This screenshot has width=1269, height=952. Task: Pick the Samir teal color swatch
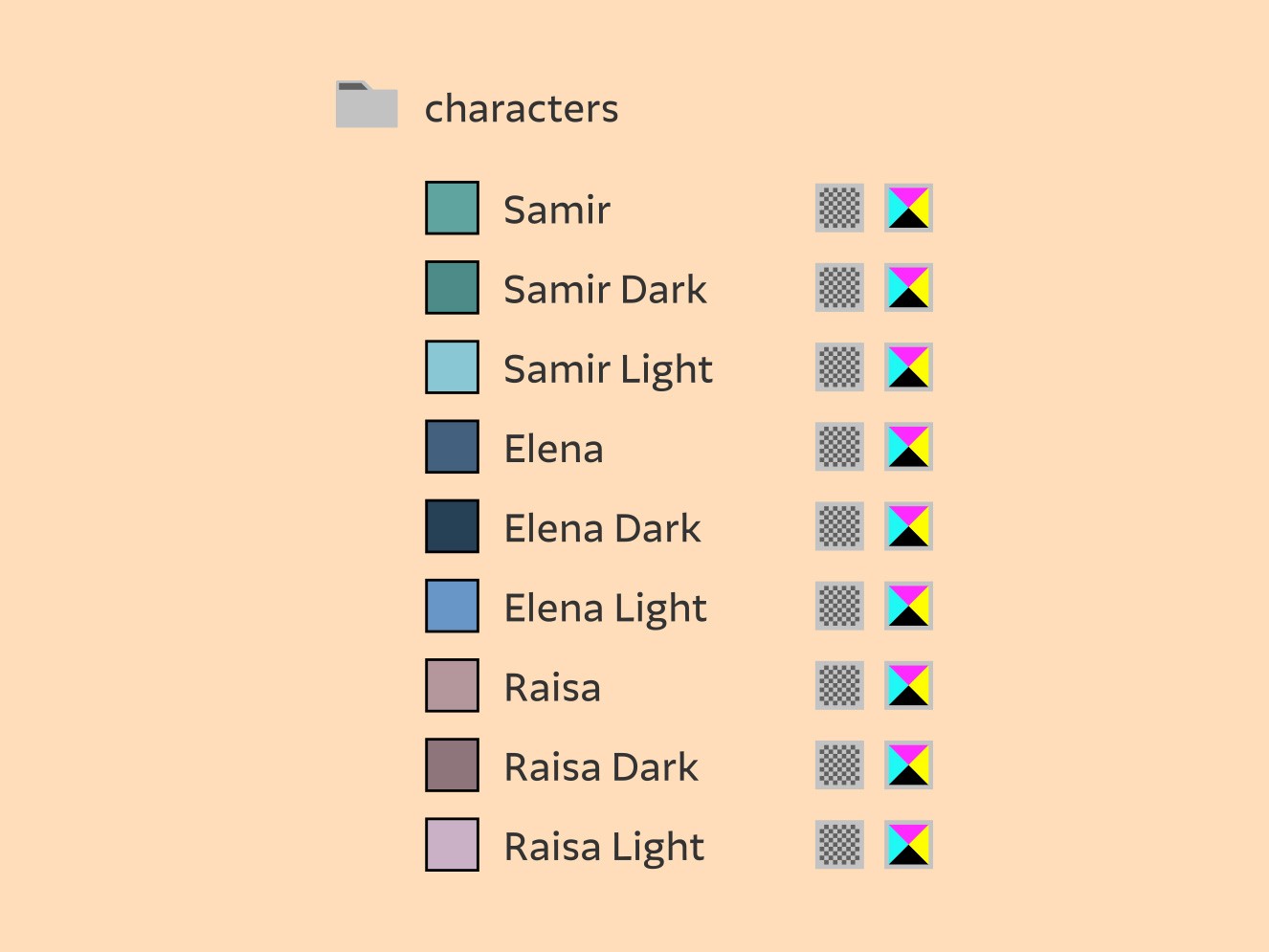452,208
